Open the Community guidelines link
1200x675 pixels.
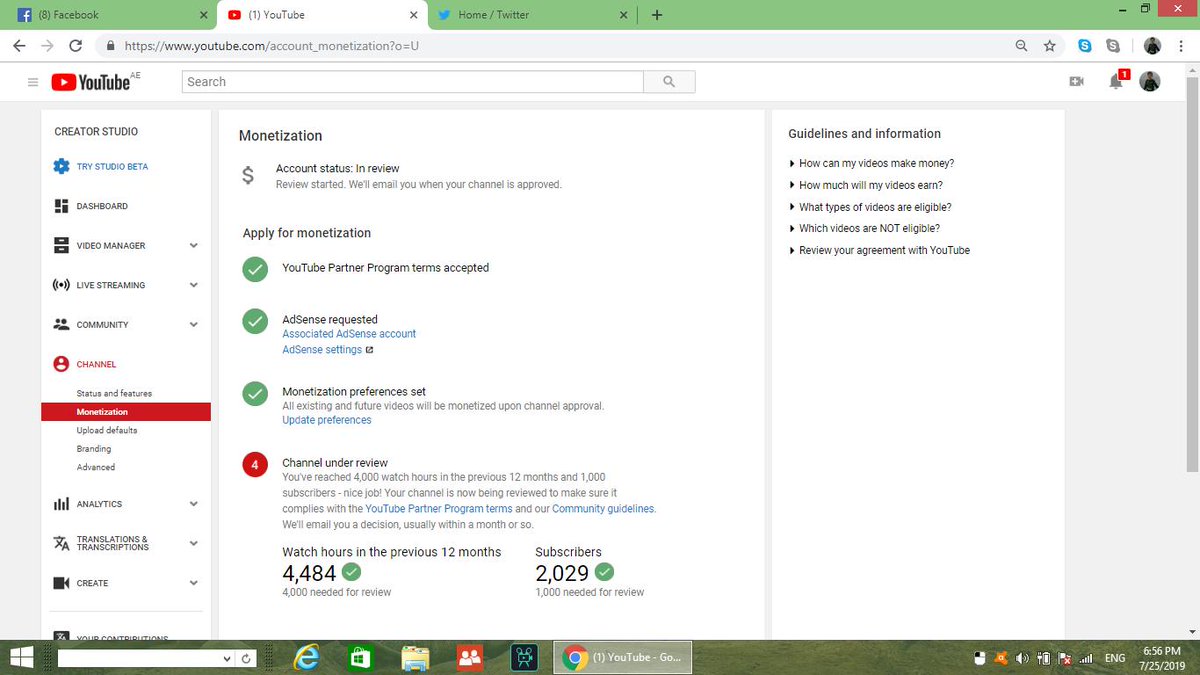(603, 508)
